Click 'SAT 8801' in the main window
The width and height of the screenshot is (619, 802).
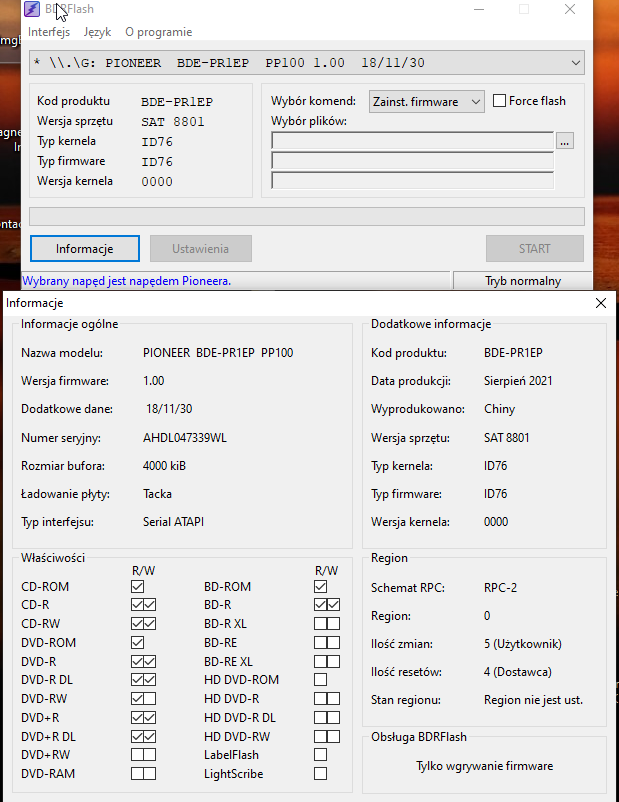[x=173, y=122]
